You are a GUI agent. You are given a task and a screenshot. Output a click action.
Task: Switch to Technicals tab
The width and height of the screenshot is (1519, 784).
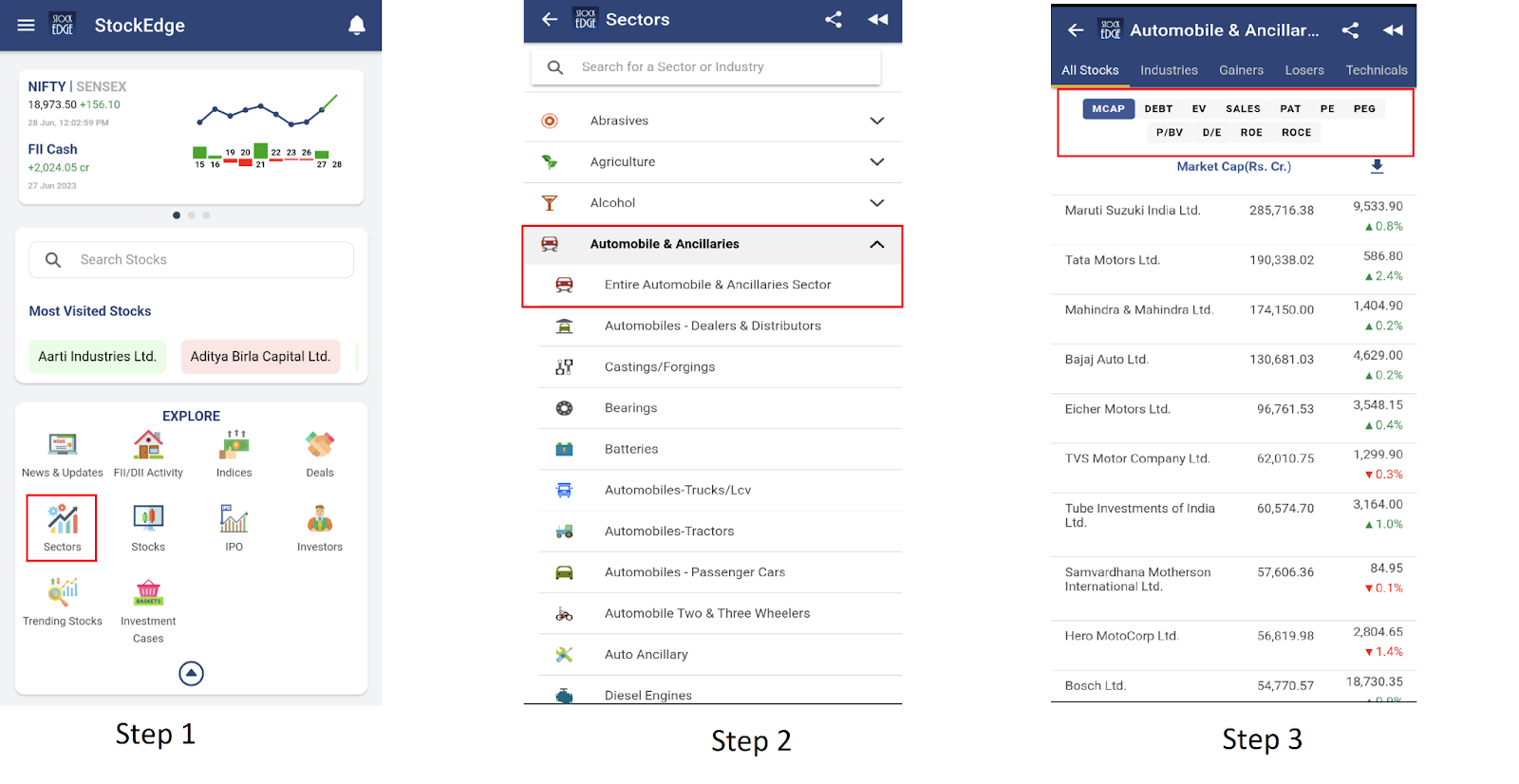tap(1377, 70)
